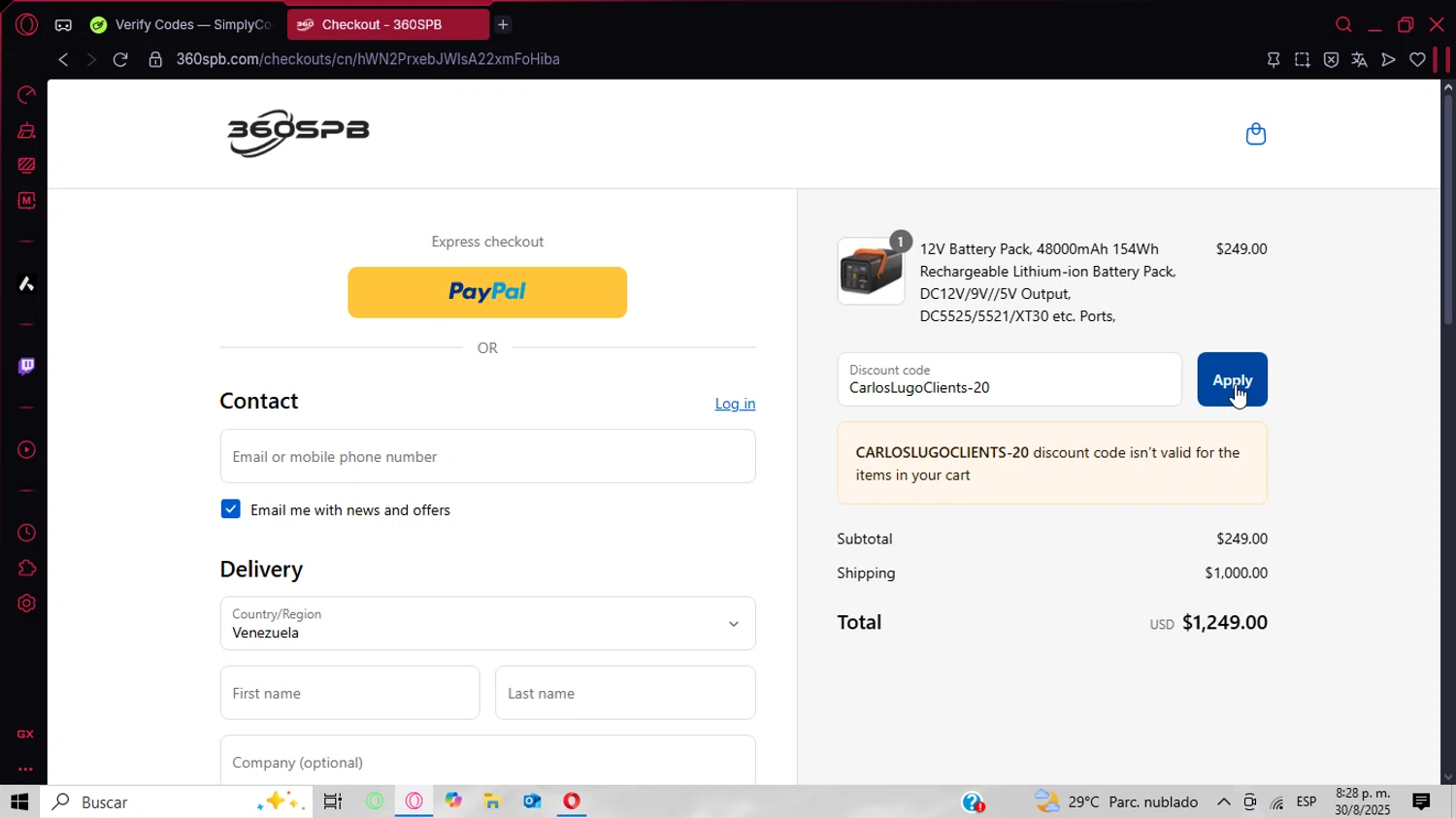The height and width of the screenshot is (818, 1456).
Task: Open ad blocker shield icon
Action: (1331, 59)
